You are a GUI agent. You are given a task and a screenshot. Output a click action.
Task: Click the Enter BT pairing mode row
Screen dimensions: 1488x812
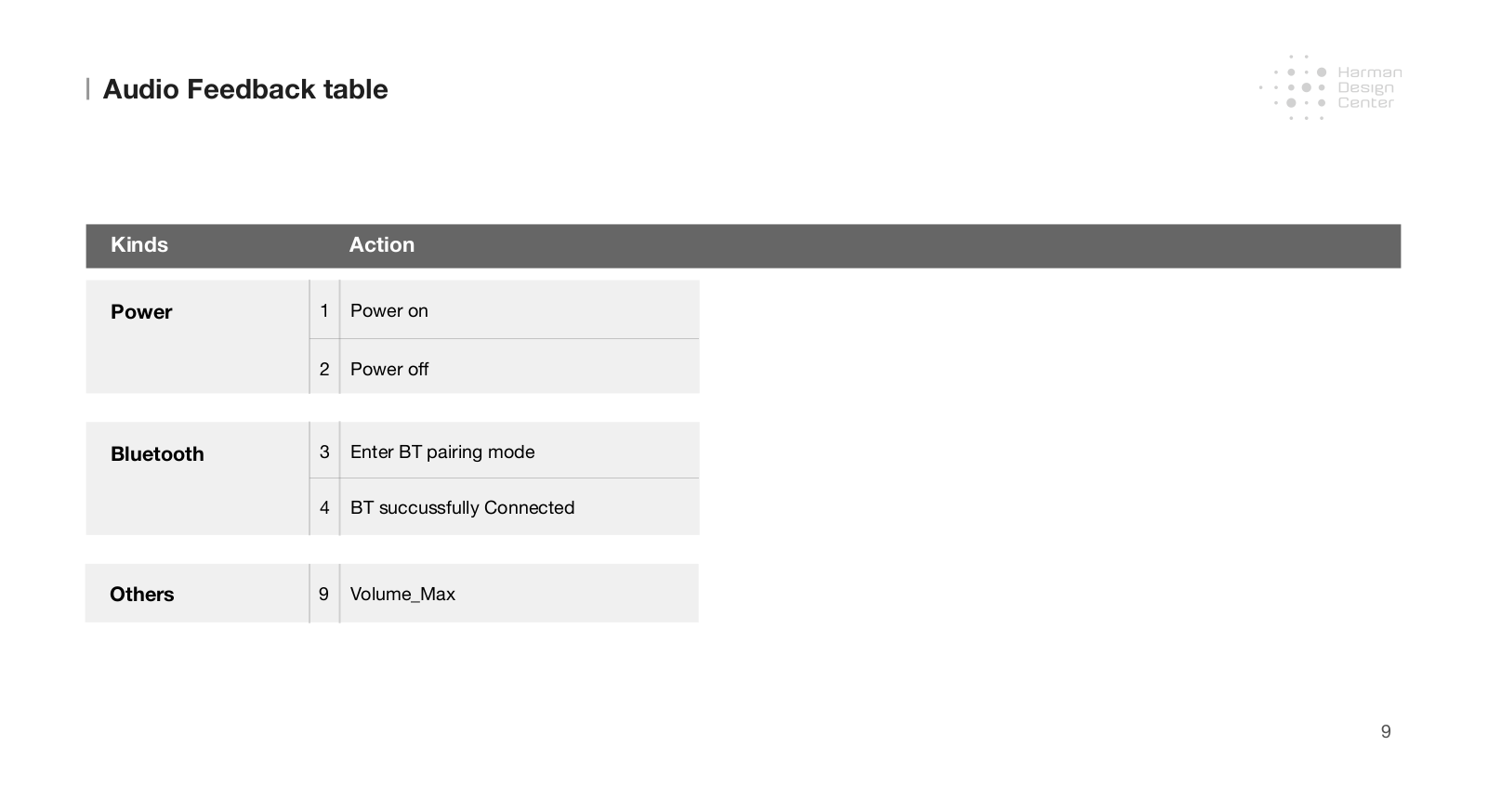(520, 451)
